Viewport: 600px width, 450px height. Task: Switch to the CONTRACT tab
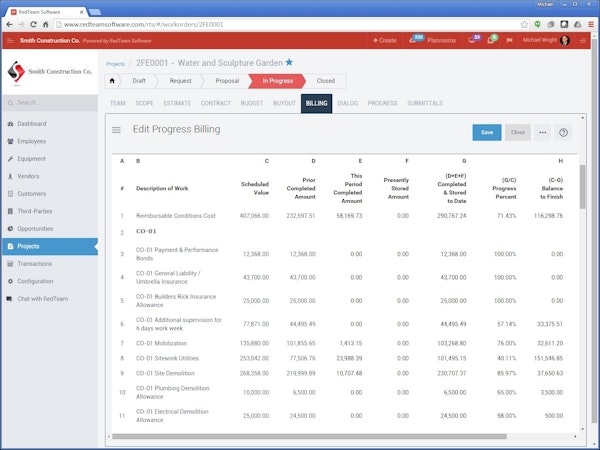tap(216, 103)
